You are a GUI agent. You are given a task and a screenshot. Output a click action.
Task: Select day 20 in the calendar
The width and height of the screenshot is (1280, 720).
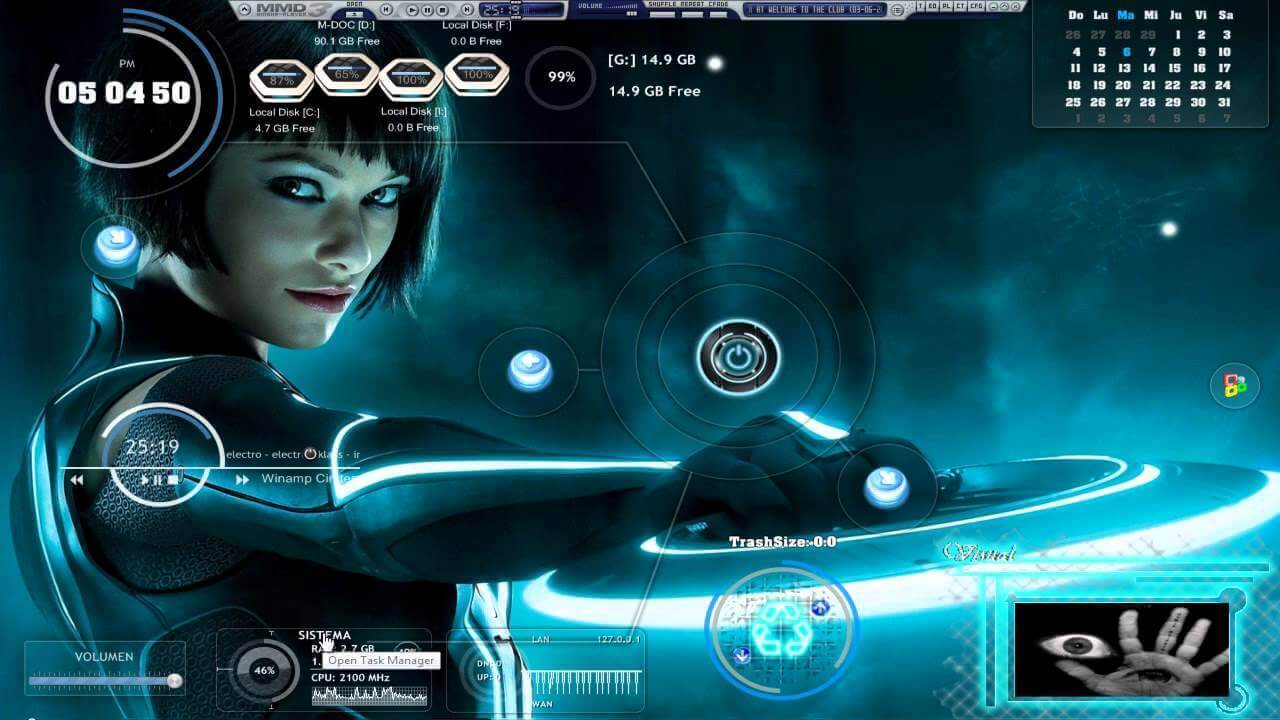click(x=1124, y=85)
